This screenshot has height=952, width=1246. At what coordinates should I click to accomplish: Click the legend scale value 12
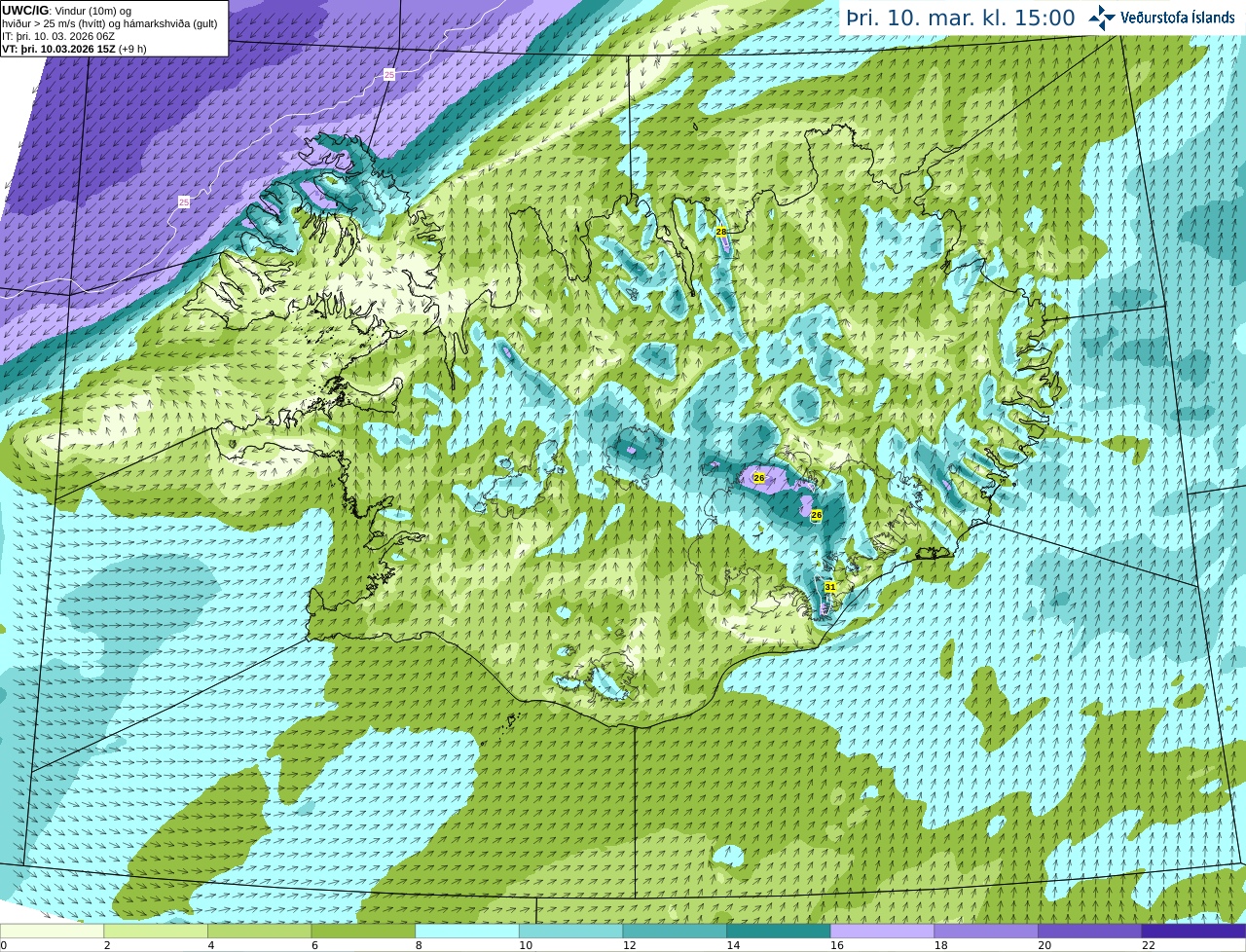pyautogui.click(x=630, y=945)
